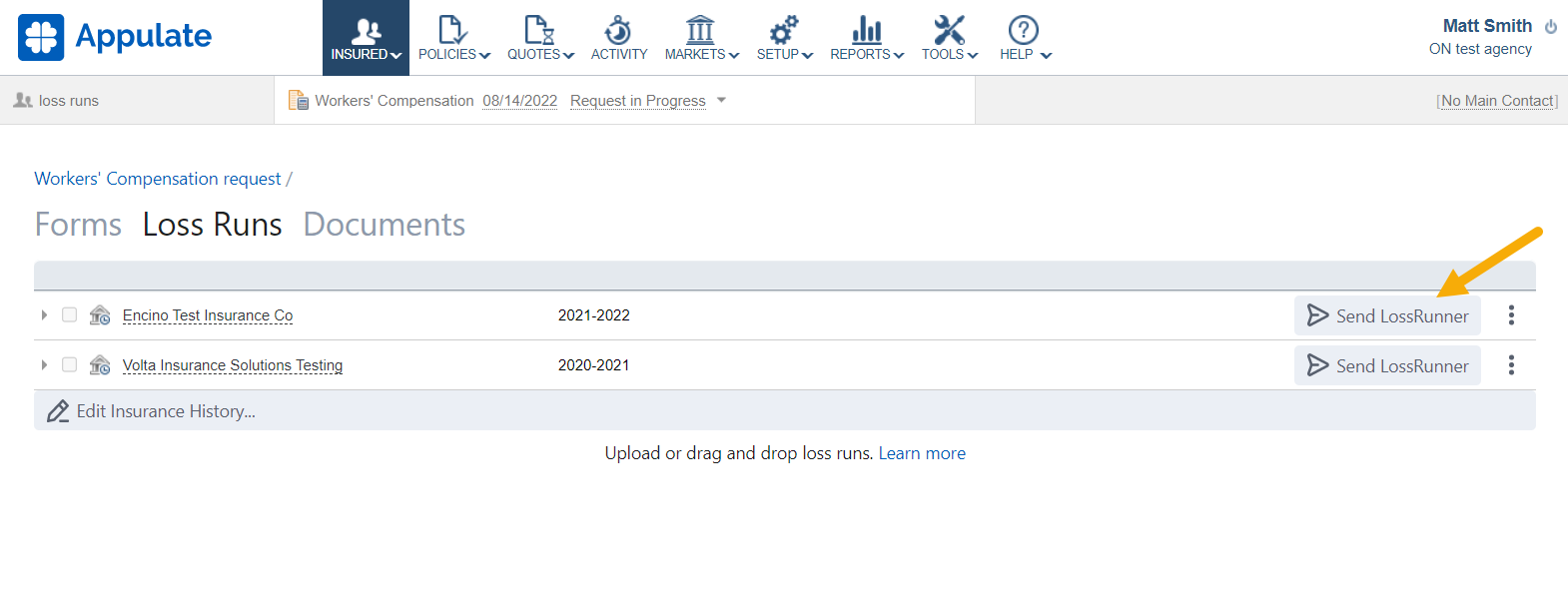Screen dimensions: 1568x596
Task: Click the Appulate logo icon
Action: tap(41, 37)
